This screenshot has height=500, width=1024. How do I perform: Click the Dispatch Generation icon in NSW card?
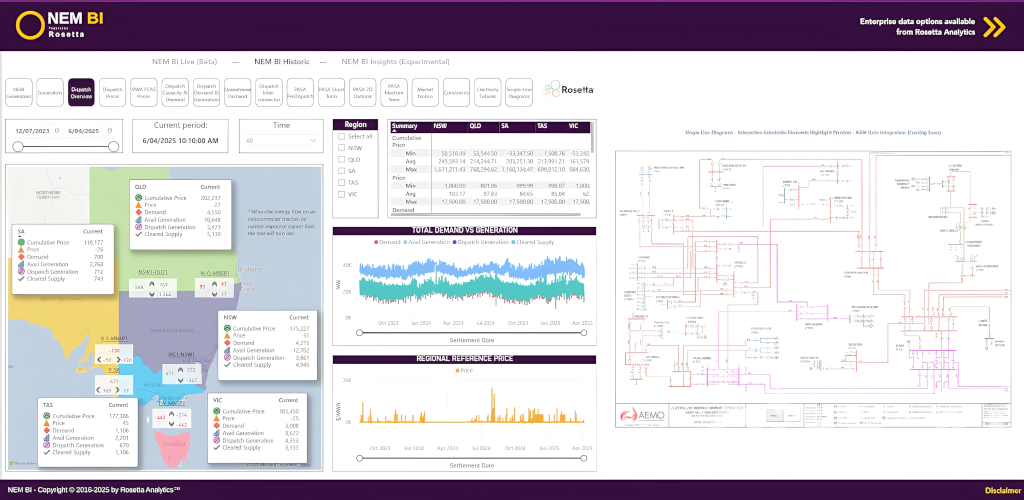point(227,357)
